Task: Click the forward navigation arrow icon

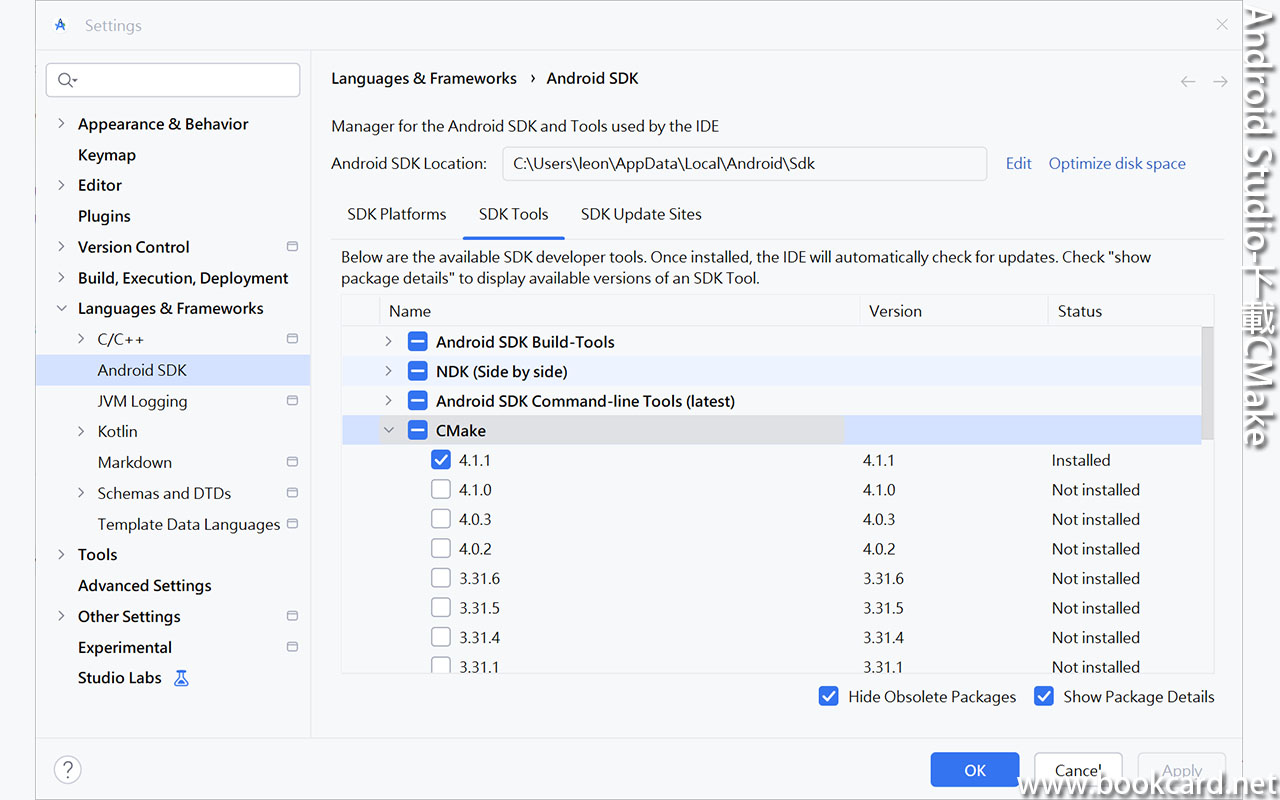Action: [x=1220, y=81]
